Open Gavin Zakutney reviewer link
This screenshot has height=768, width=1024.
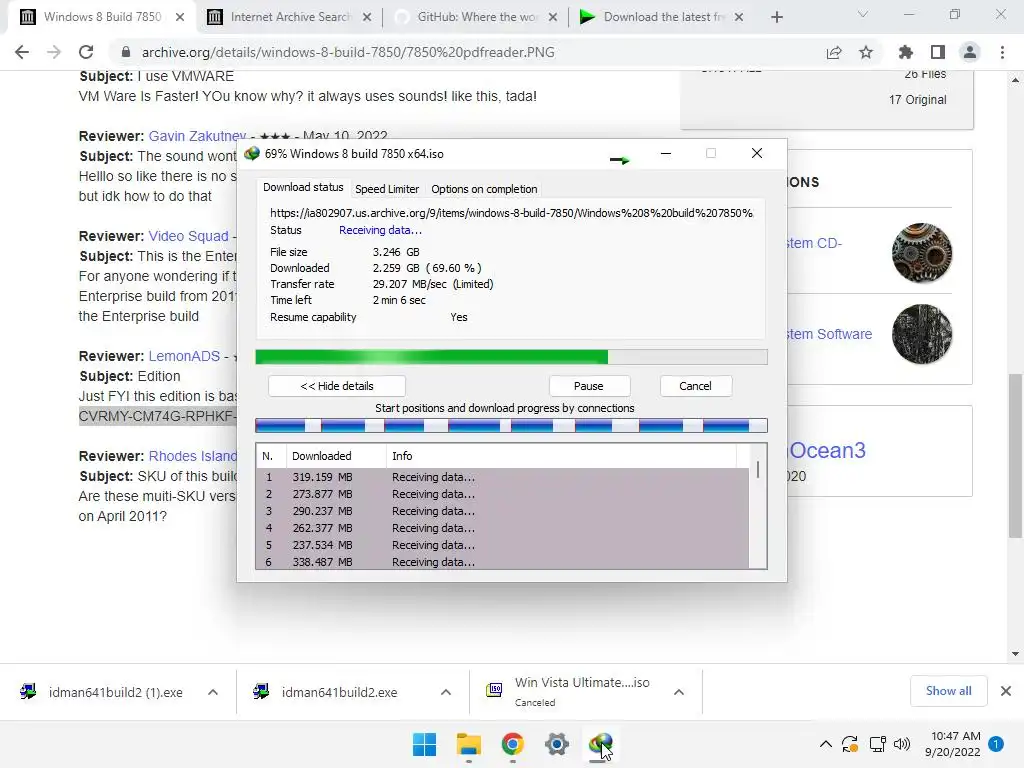[197, 136]
